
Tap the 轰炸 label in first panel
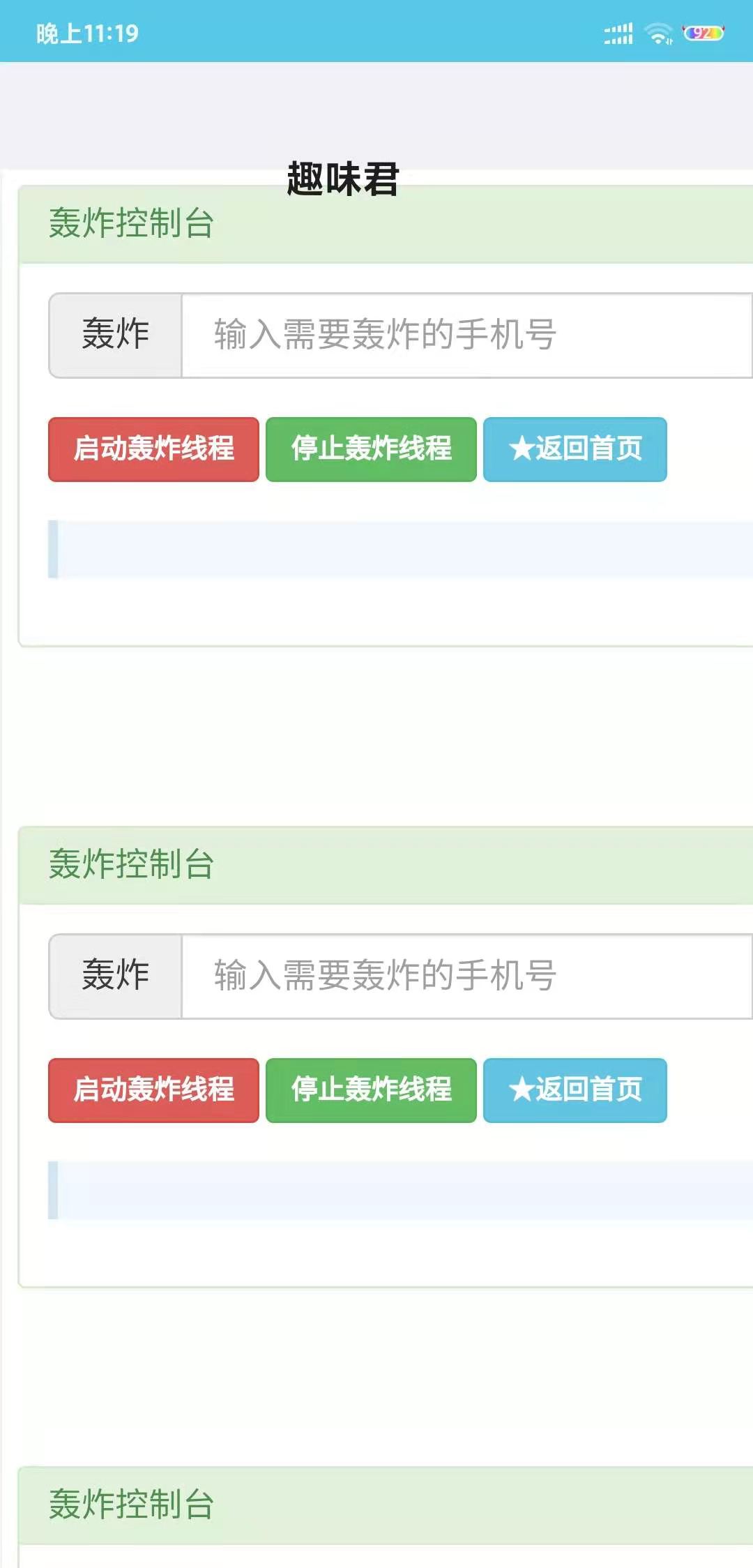click(x=116, y=336)
